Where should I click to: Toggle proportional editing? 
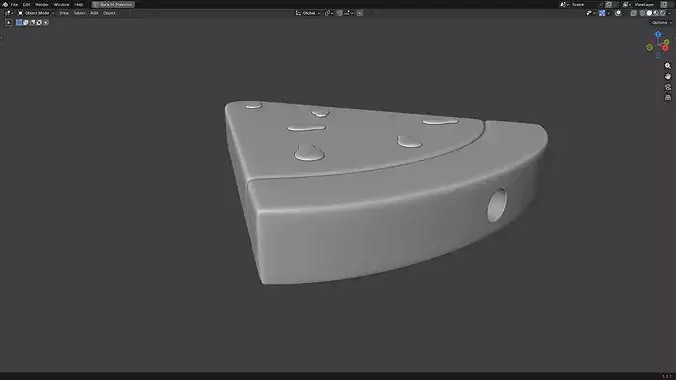[x=360, y=13]
